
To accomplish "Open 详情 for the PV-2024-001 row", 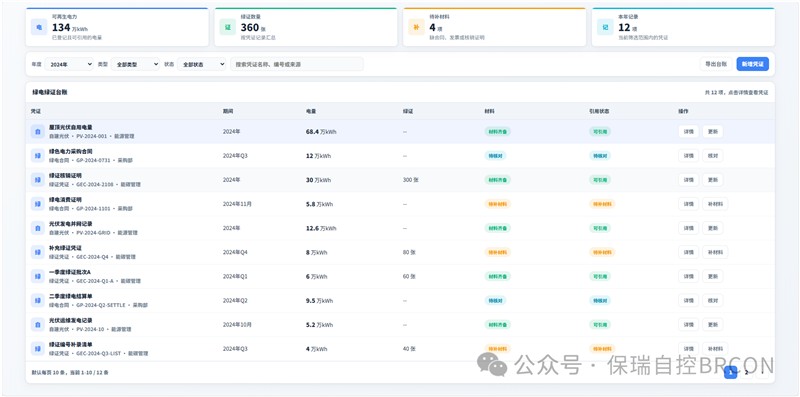I will tap(688, 132).
